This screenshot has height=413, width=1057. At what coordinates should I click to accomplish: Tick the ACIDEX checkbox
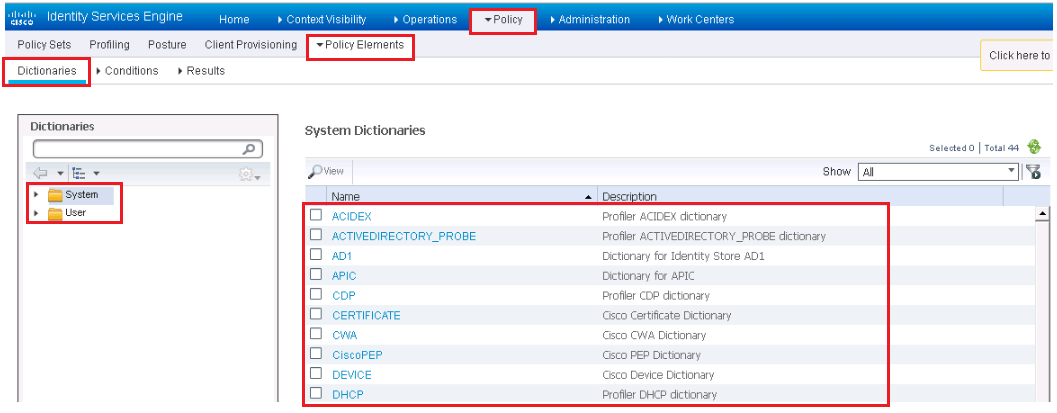[x=315, y=216]
